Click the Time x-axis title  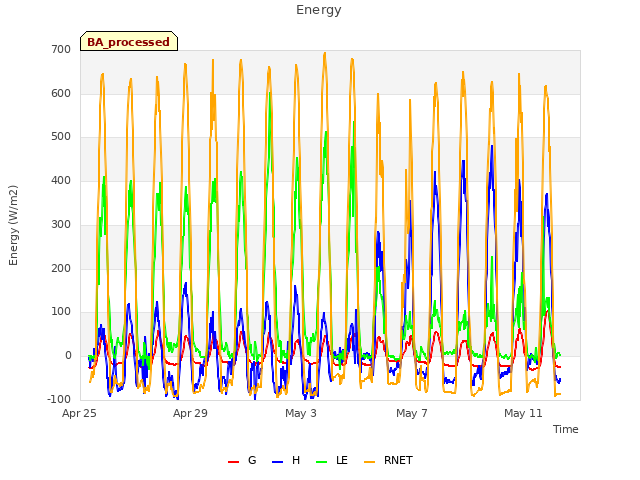pyautogui.click(x=566, y=429)
